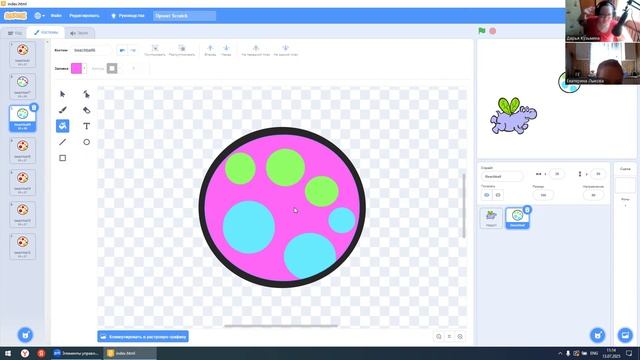Screen dimensions: 640x360
Task: Click the canvas vertical scrollbar
Action: click(x=464, y=205)
